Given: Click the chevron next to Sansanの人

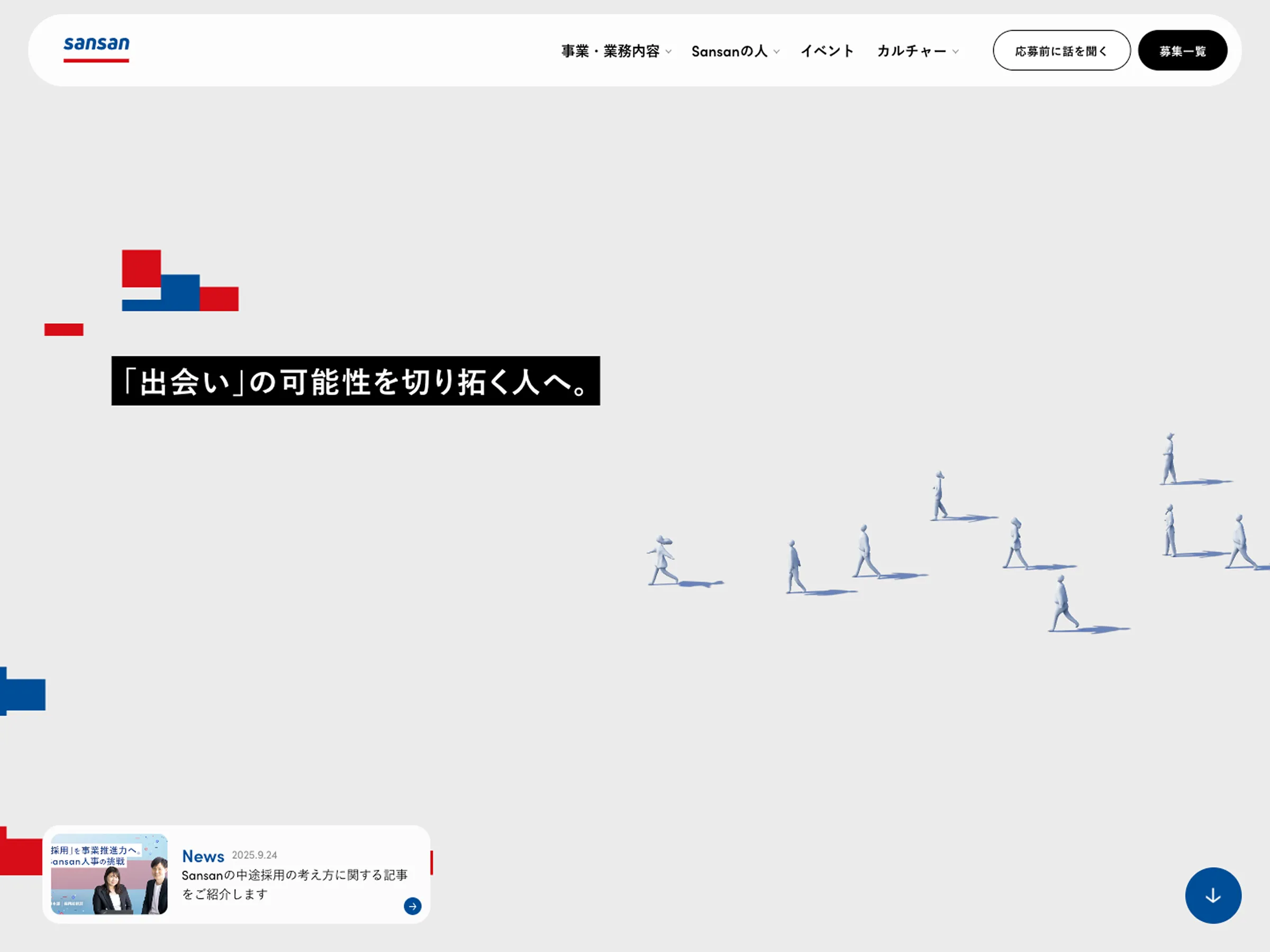Looking at the screenshot, I should (776, 53).
